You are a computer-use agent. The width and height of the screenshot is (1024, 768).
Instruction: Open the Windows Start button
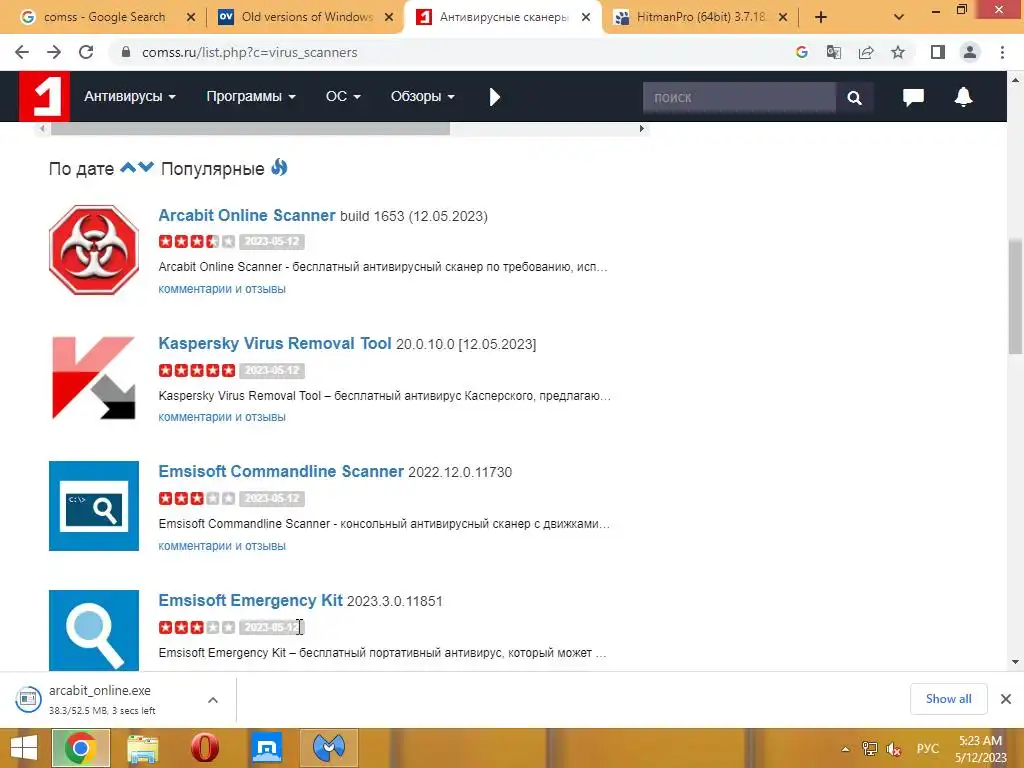click(24, 748)
